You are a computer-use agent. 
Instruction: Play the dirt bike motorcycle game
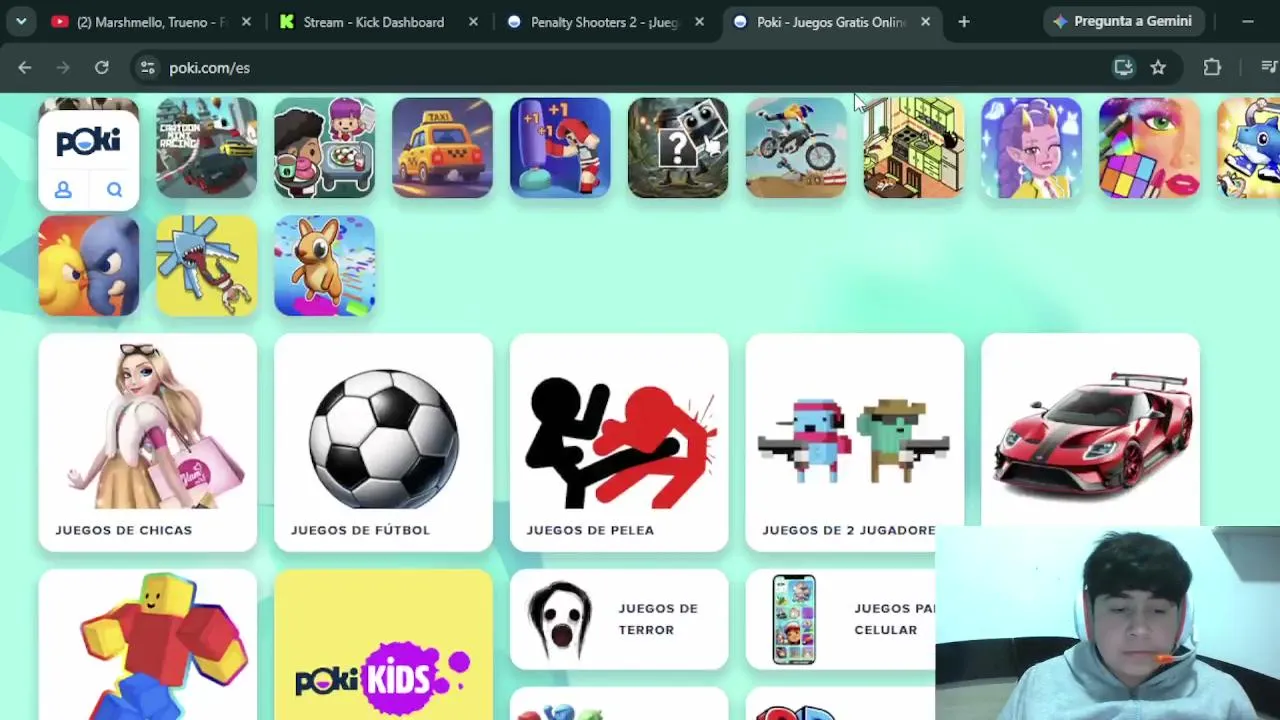tap(796, 147)
